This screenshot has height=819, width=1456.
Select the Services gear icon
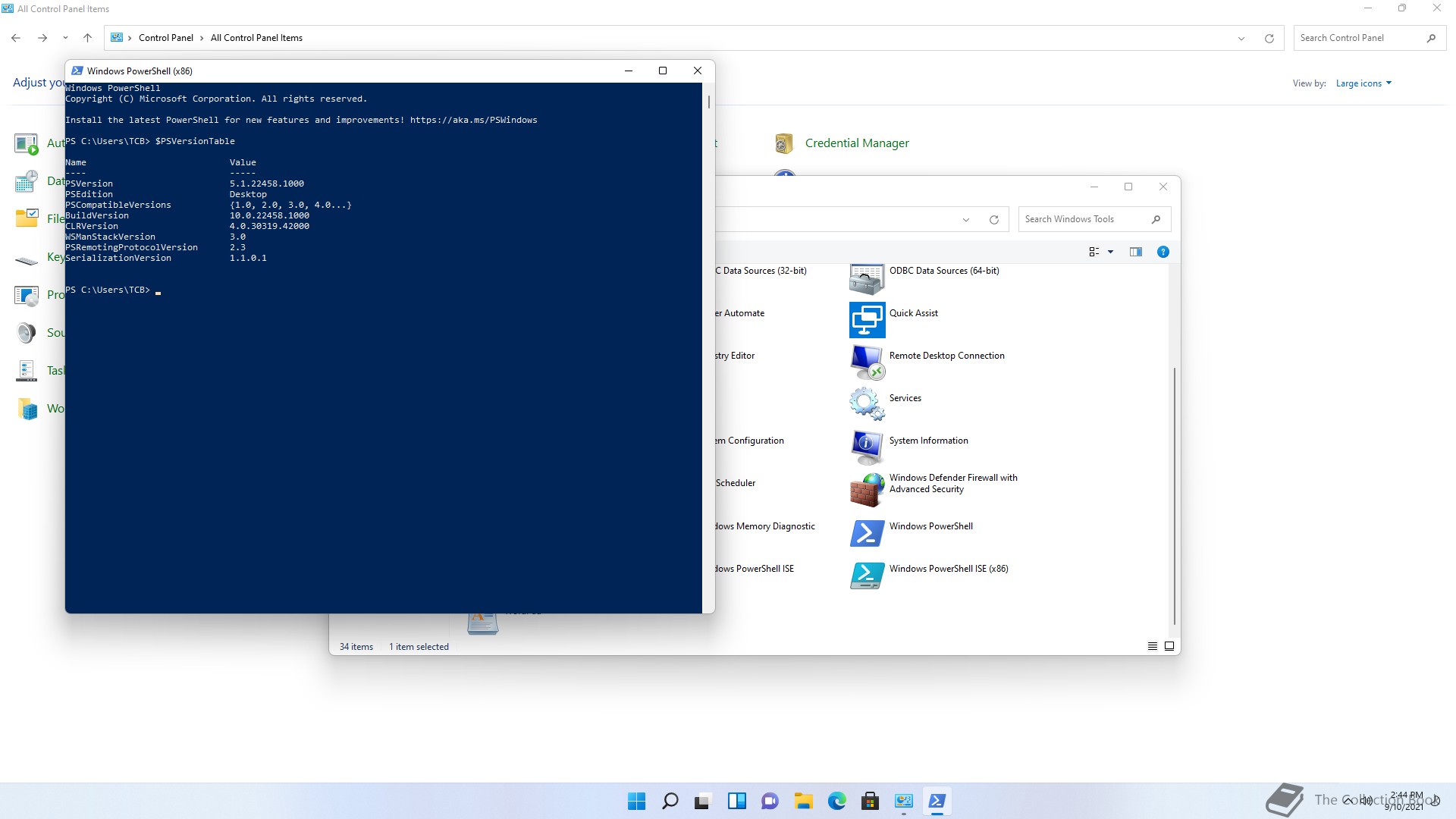coord(867,403)
